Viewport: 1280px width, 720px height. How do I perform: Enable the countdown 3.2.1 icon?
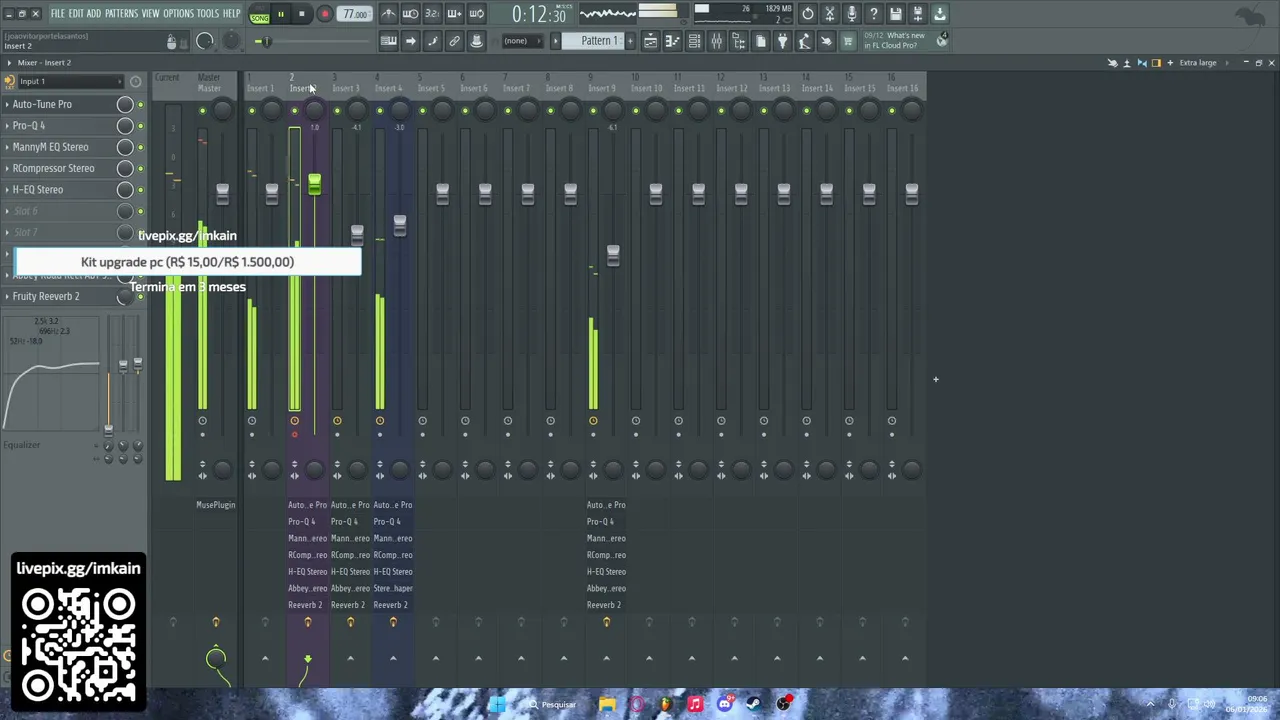coord(432,14)
